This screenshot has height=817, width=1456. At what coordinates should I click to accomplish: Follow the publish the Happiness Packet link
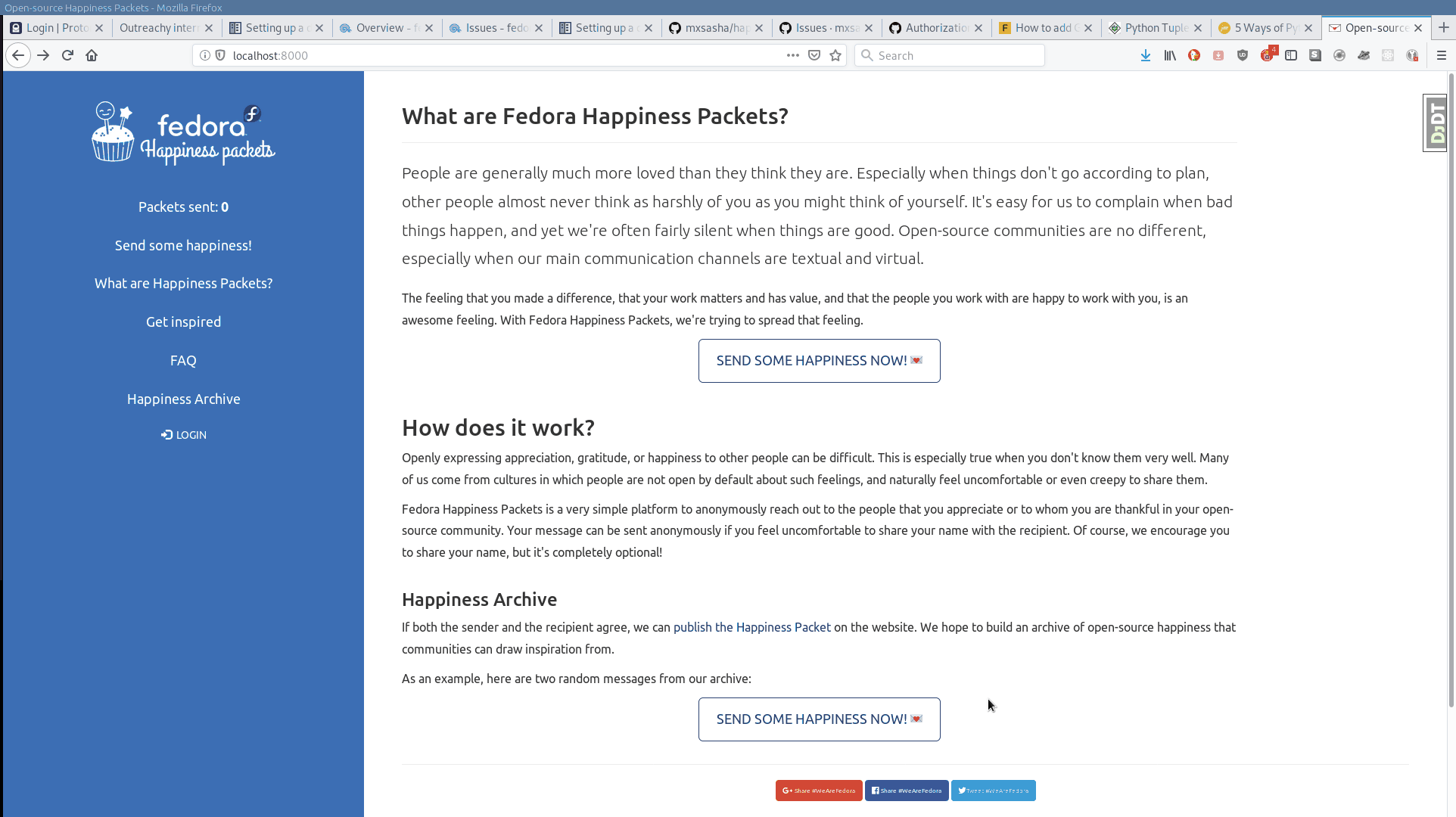coord(751,627)
